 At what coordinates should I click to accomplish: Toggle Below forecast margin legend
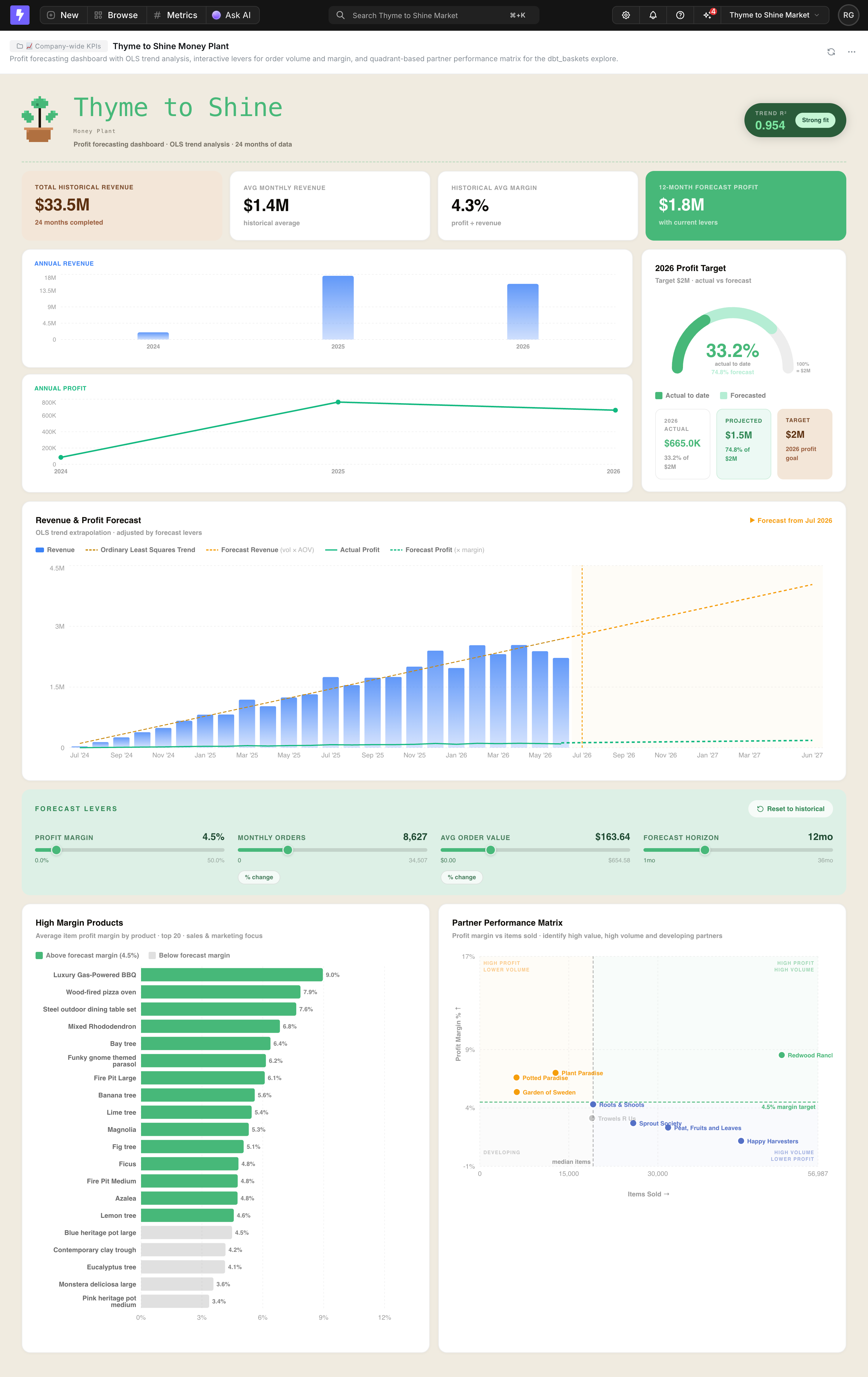(189, 955)
